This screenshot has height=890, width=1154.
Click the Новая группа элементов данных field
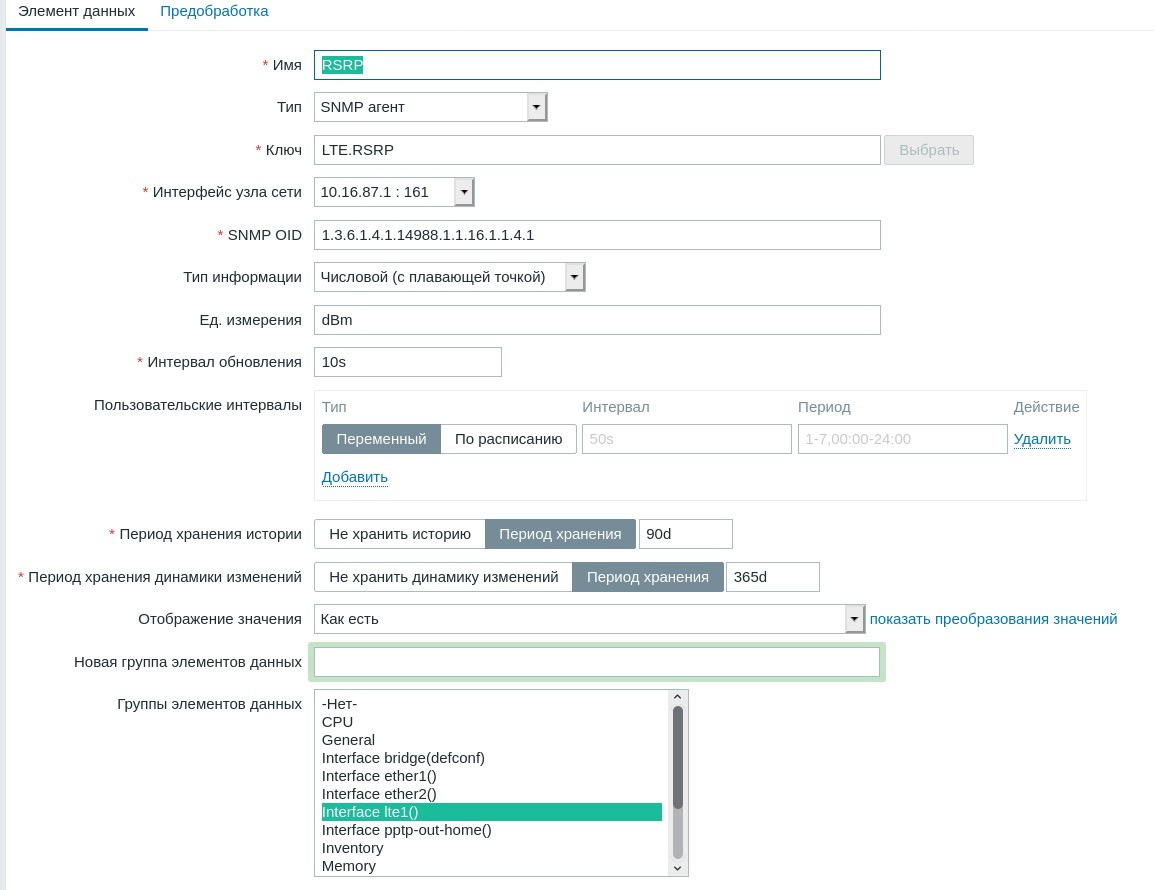click(x=597, y=662)
